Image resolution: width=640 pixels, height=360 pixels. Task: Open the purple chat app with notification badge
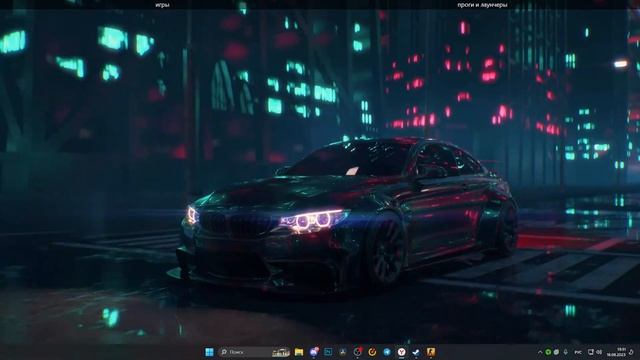pyautogui.click(x=314, y=352)
